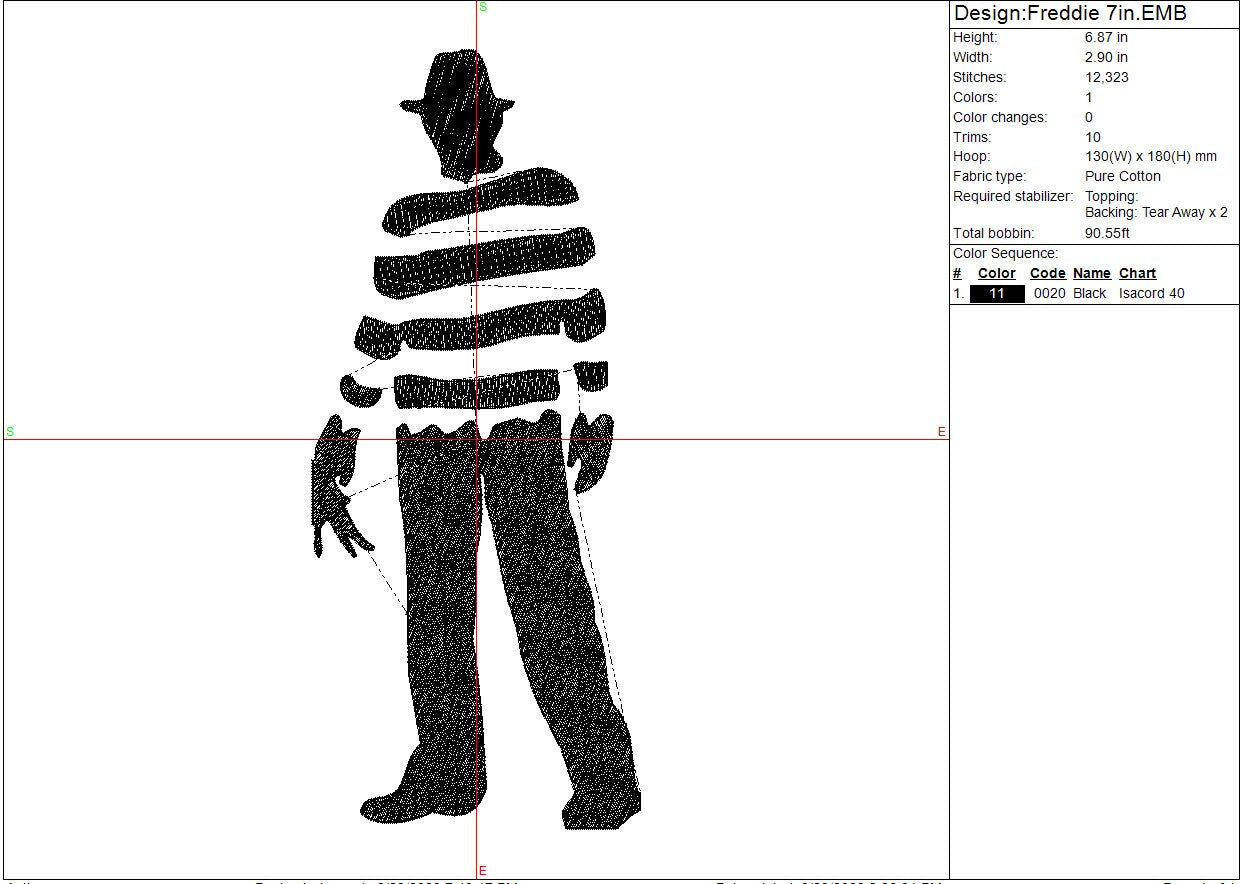Image resolution: width=1243 pixels, height=884 pixels.
Task: Click the crosshair center intersection point
Action: (477, 439)
